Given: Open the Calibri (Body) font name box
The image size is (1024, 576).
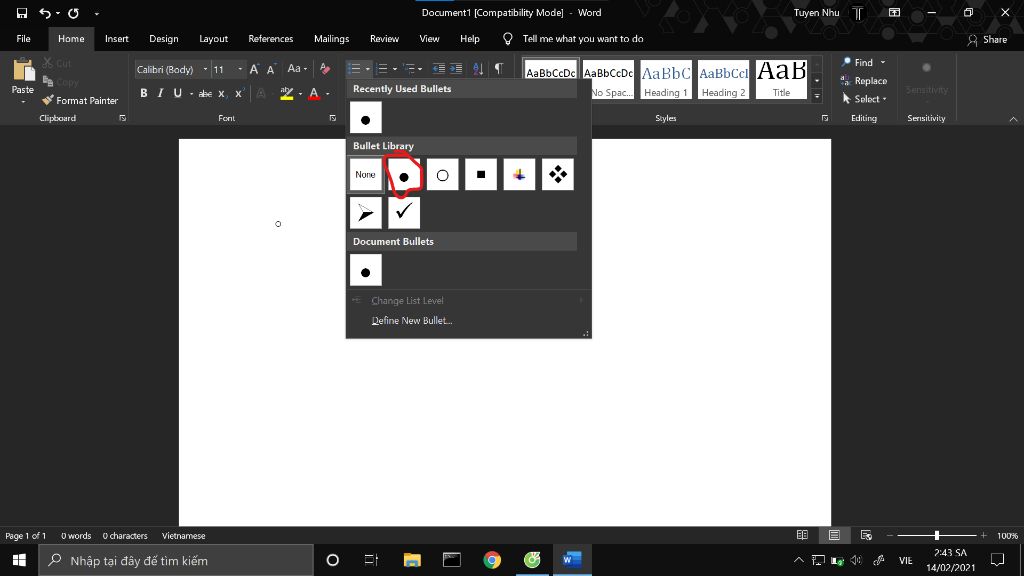Looking at the screenshot, I should [172, 69].
